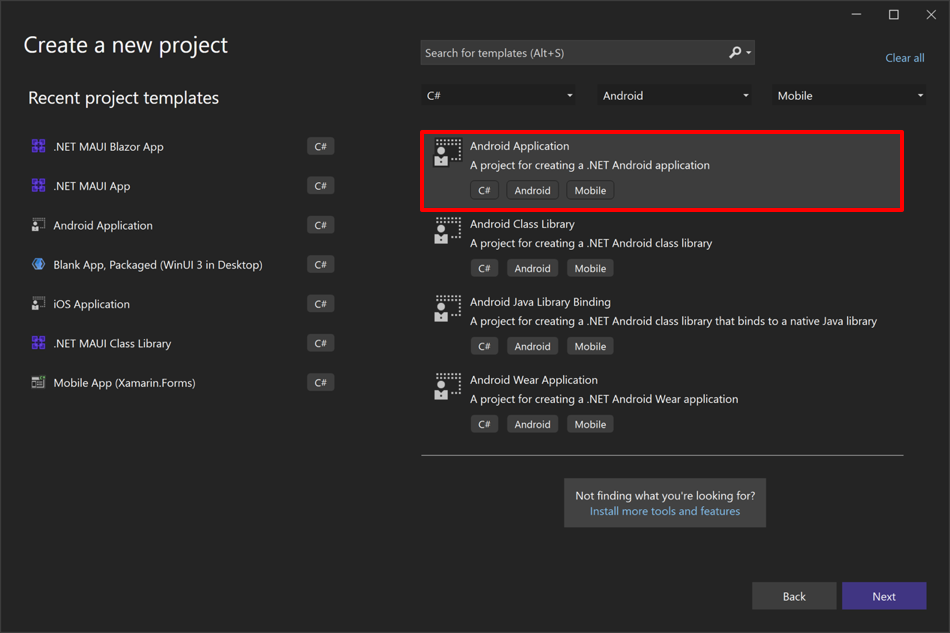
Task: Open the C# language dropdown
Action: (x=500, y=95)
